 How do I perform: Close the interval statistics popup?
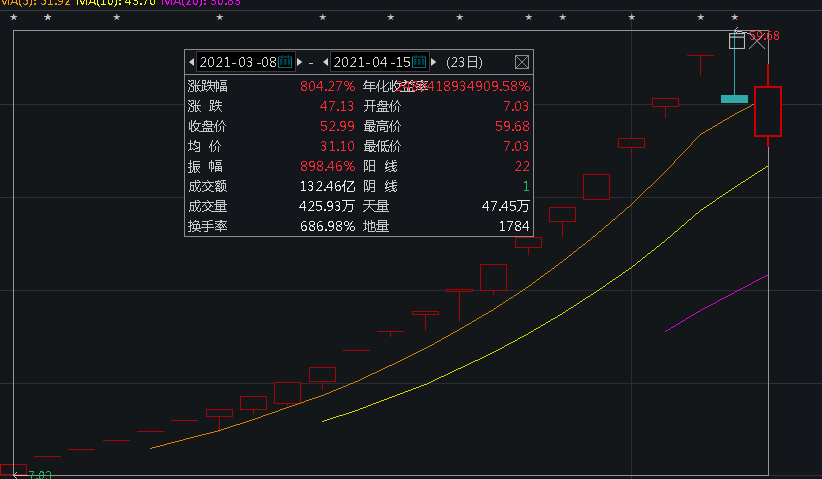(x=521, y=62)
